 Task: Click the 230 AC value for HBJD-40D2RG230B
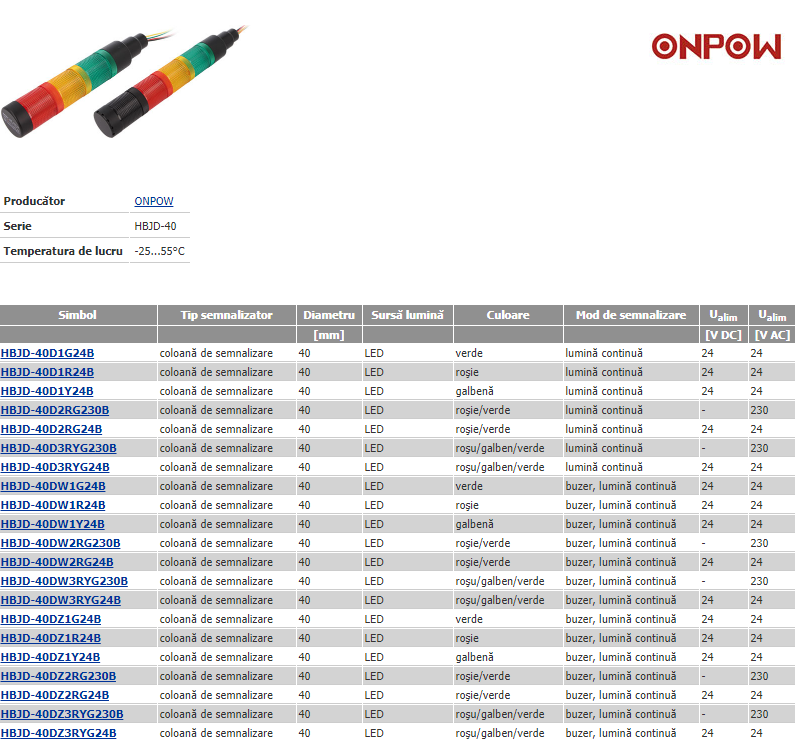(760, 410)
